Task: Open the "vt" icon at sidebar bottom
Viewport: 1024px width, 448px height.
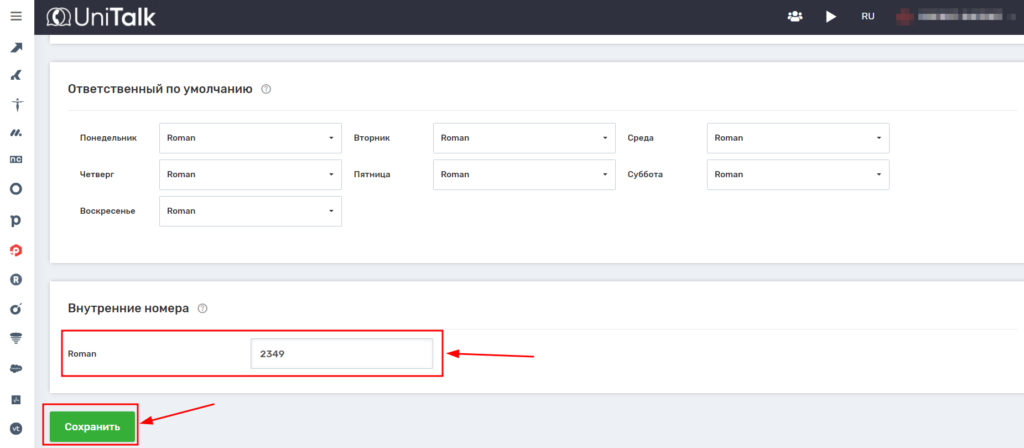Action: [16, 428]
